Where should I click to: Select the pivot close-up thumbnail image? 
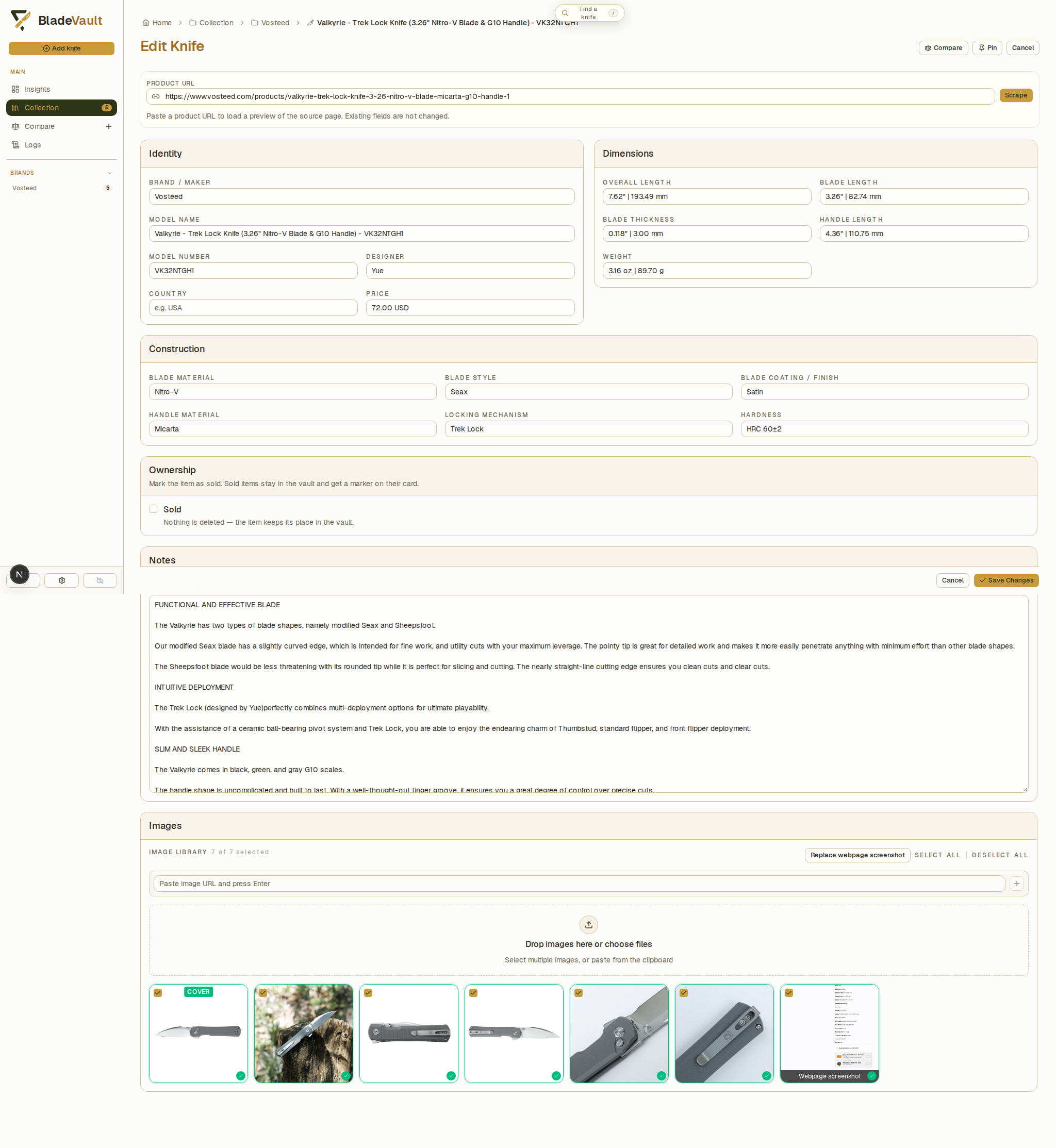click(619, 1033)
